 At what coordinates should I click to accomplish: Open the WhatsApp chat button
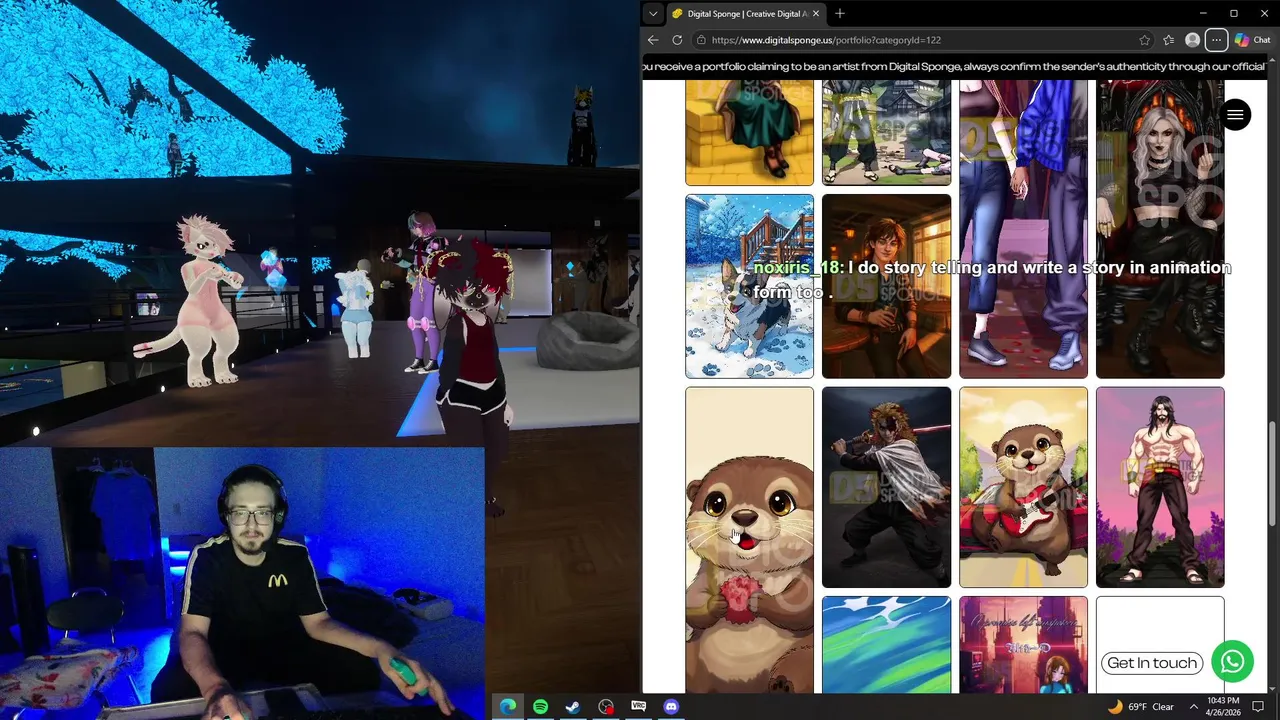[1232, 661]
